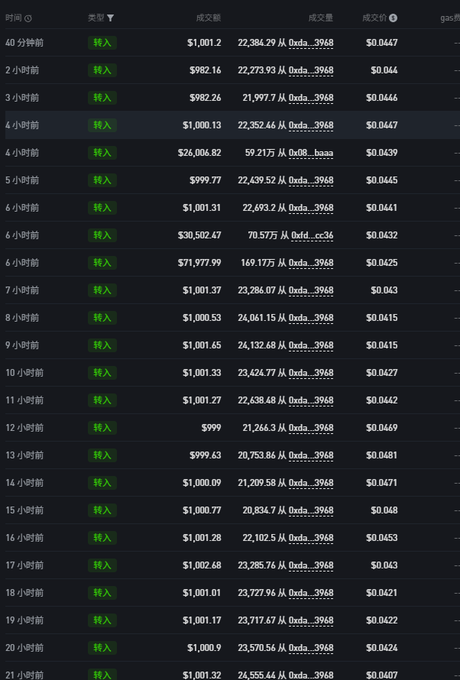Viewport: 460px width, 680px height.
Task: Select the price $0.0481
Action: tap(382, 455)
